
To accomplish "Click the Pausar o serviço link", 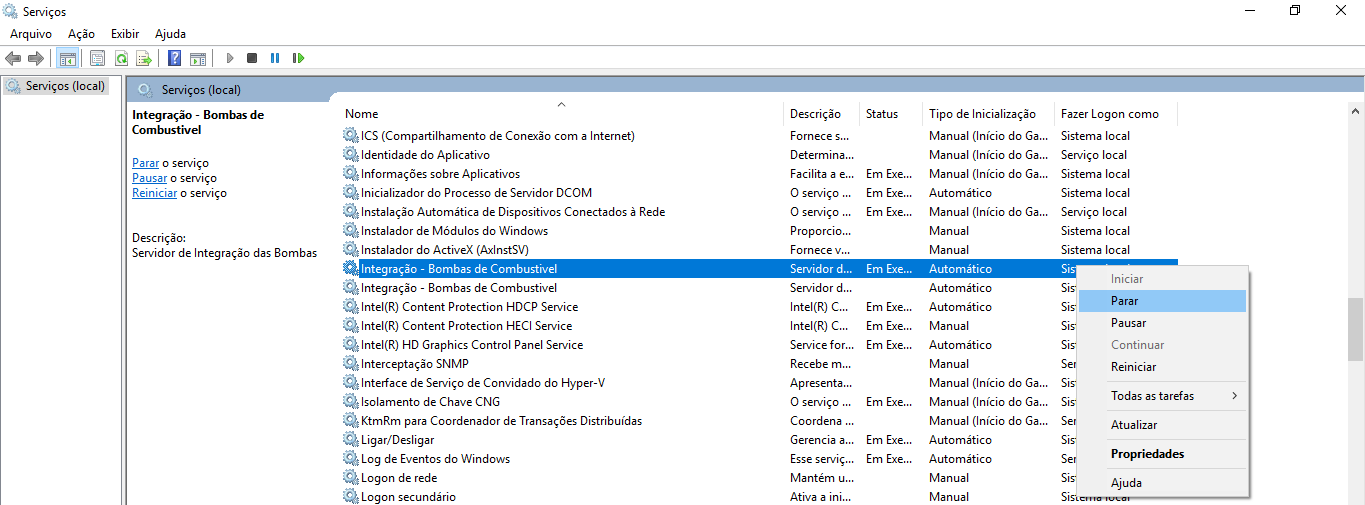I will 149,178.
